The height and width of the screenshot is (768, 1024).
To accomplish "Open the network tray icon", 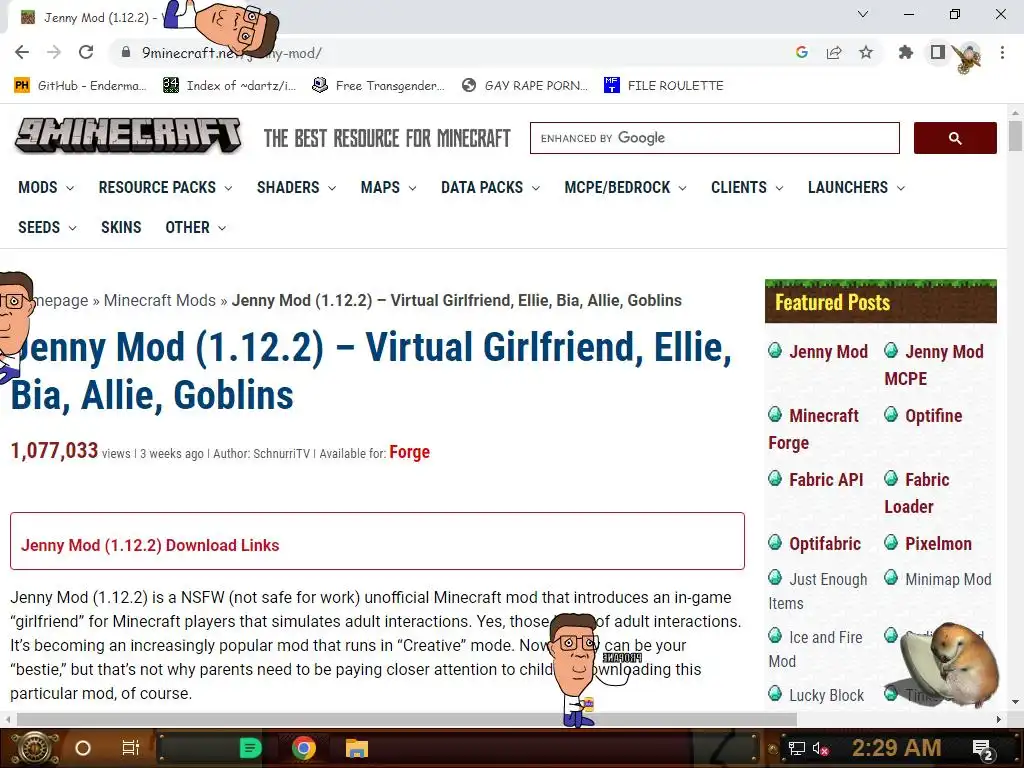I will pyautogui.click(x=796, y=748).
